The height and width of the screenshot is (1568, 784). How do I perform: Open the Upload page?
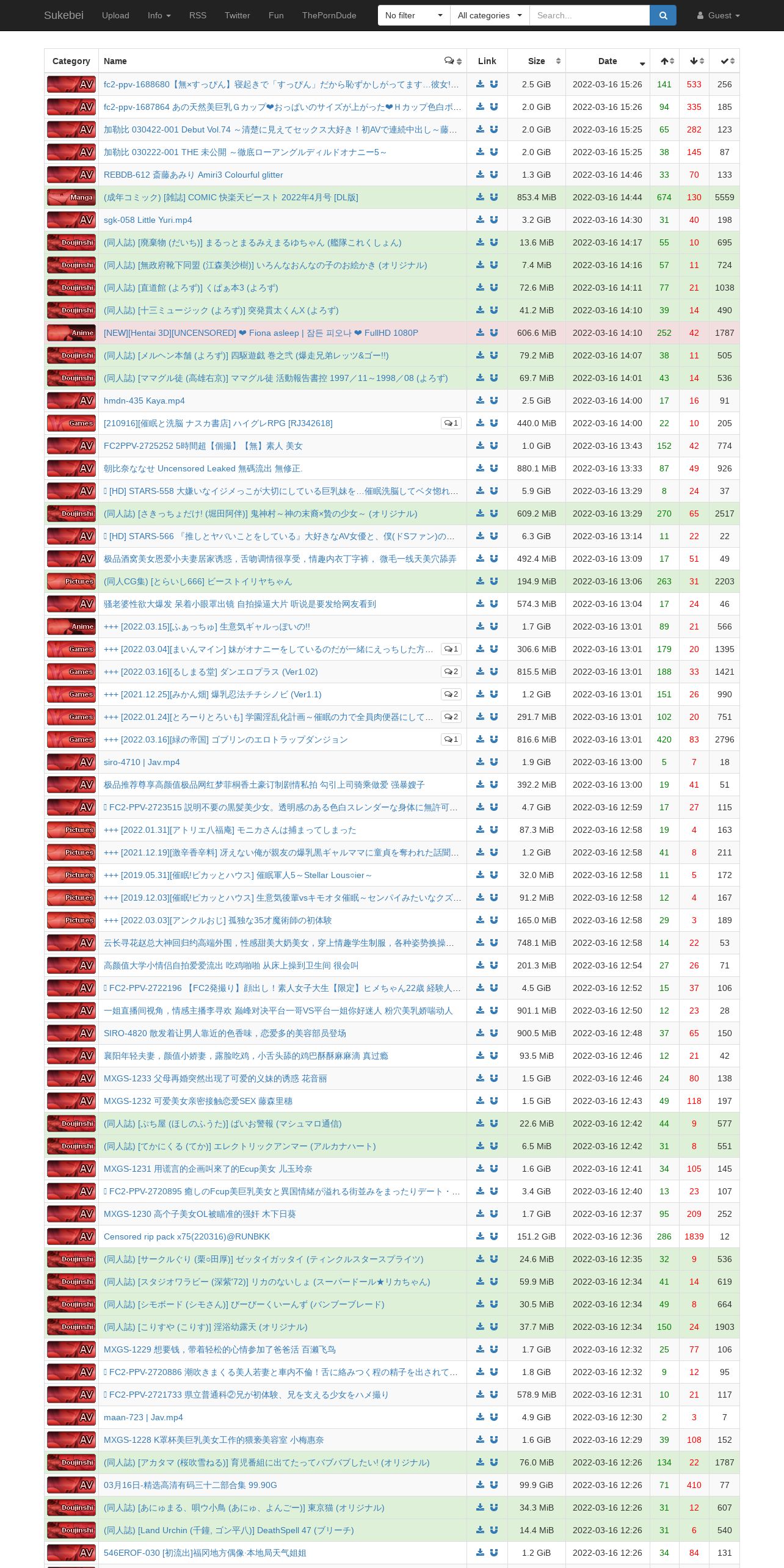click(x=115, y=15)
